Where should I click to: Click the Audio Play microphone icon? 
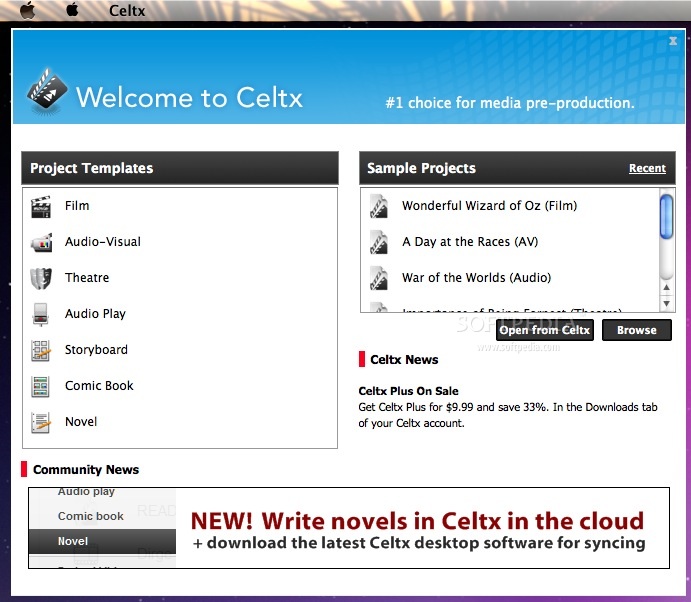[41, 314]
